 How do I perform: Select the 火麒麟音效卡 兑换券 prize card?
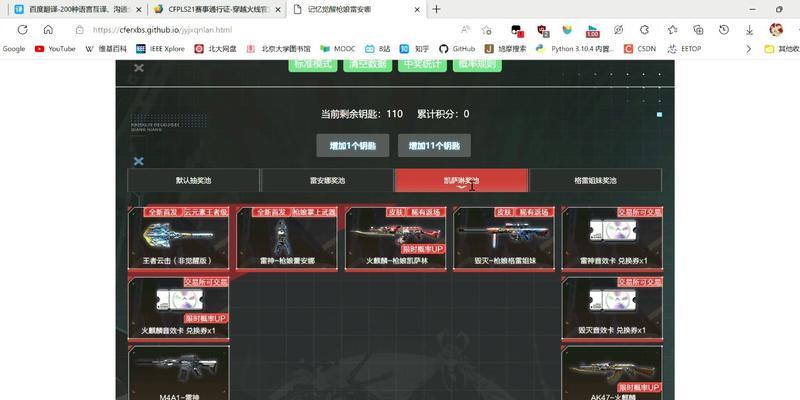(x=178, y=309)
